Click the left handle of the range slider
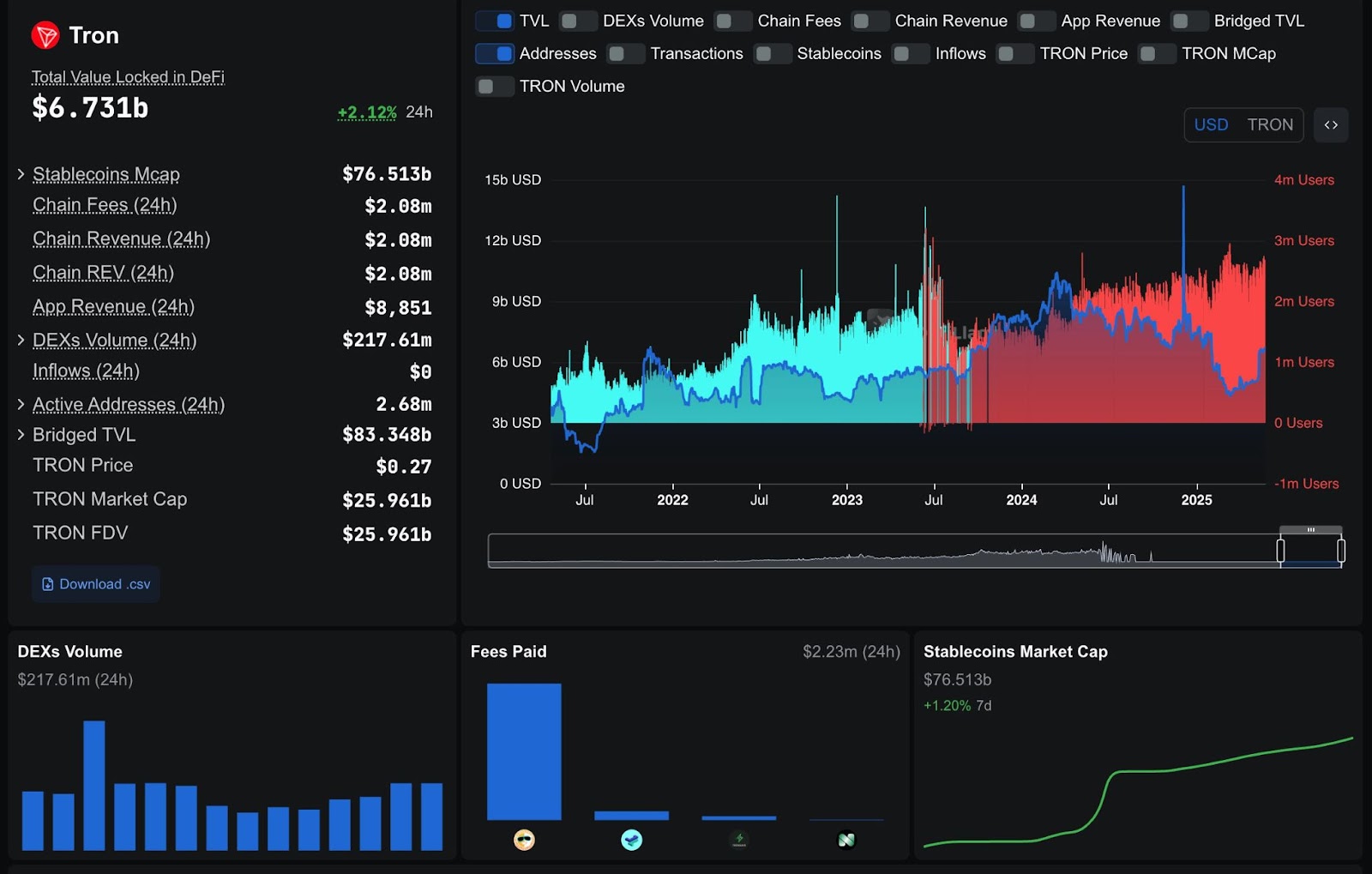1372x874 pixels. tap(1280, 551)
